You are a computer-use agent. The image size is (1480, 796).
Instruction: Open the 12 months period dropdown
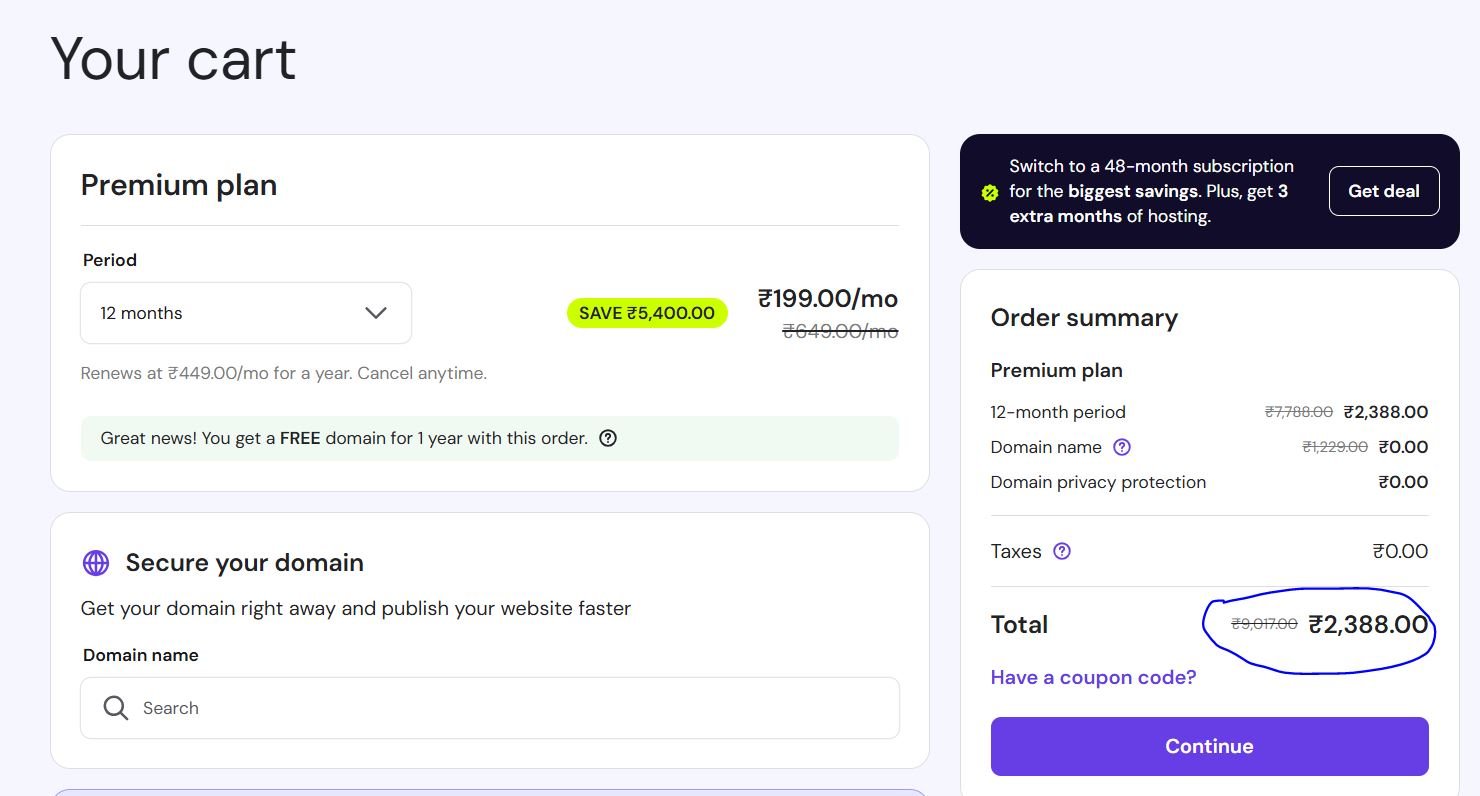[x=245, y=313]
